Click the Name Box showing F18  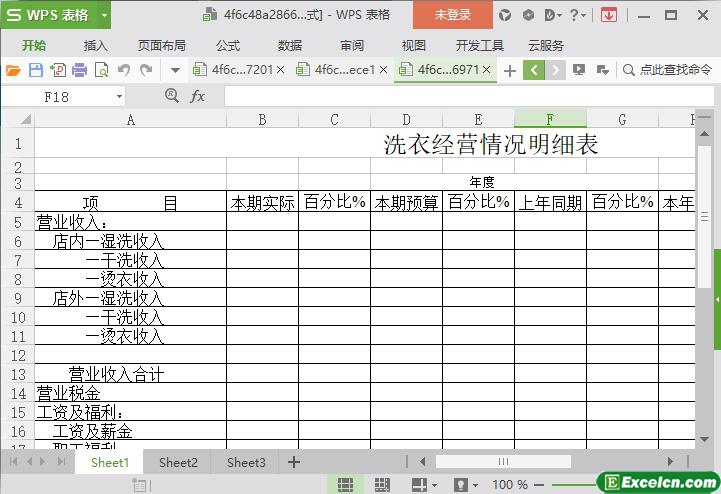coord(57,97)
